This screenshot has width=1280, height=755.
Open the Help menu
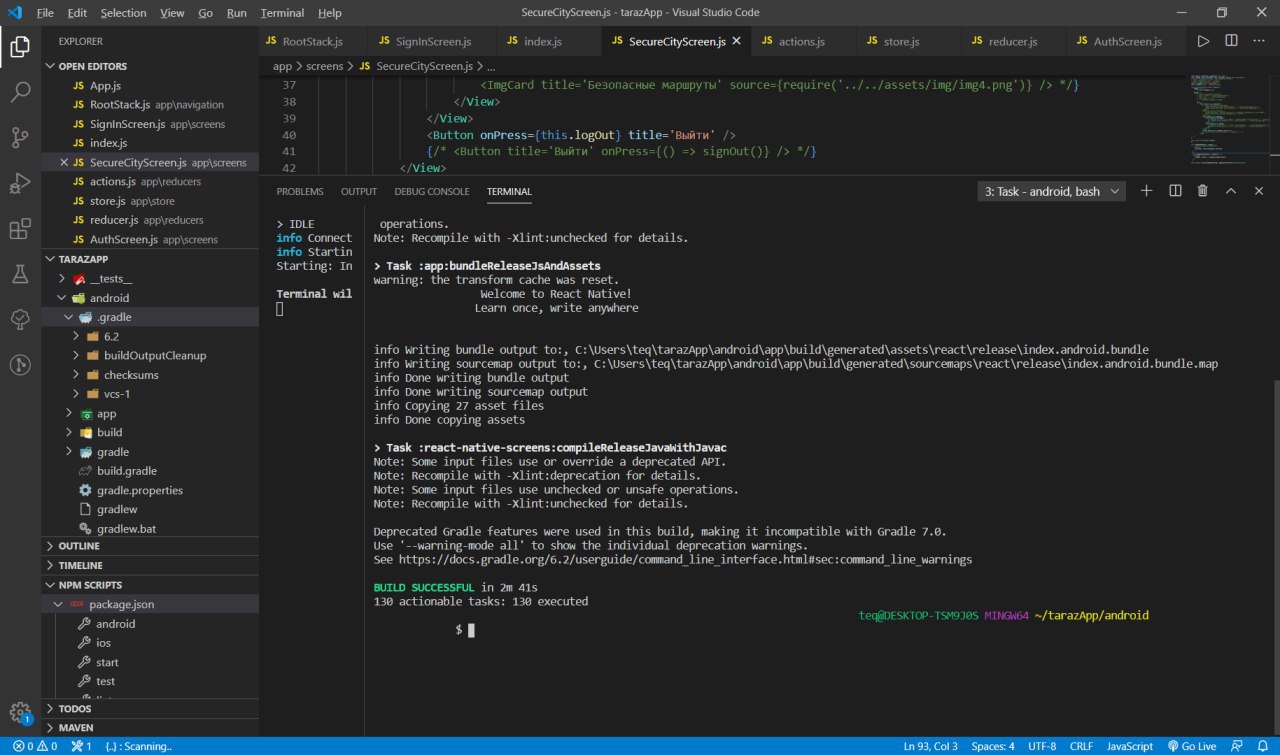[x=329, y=13]
